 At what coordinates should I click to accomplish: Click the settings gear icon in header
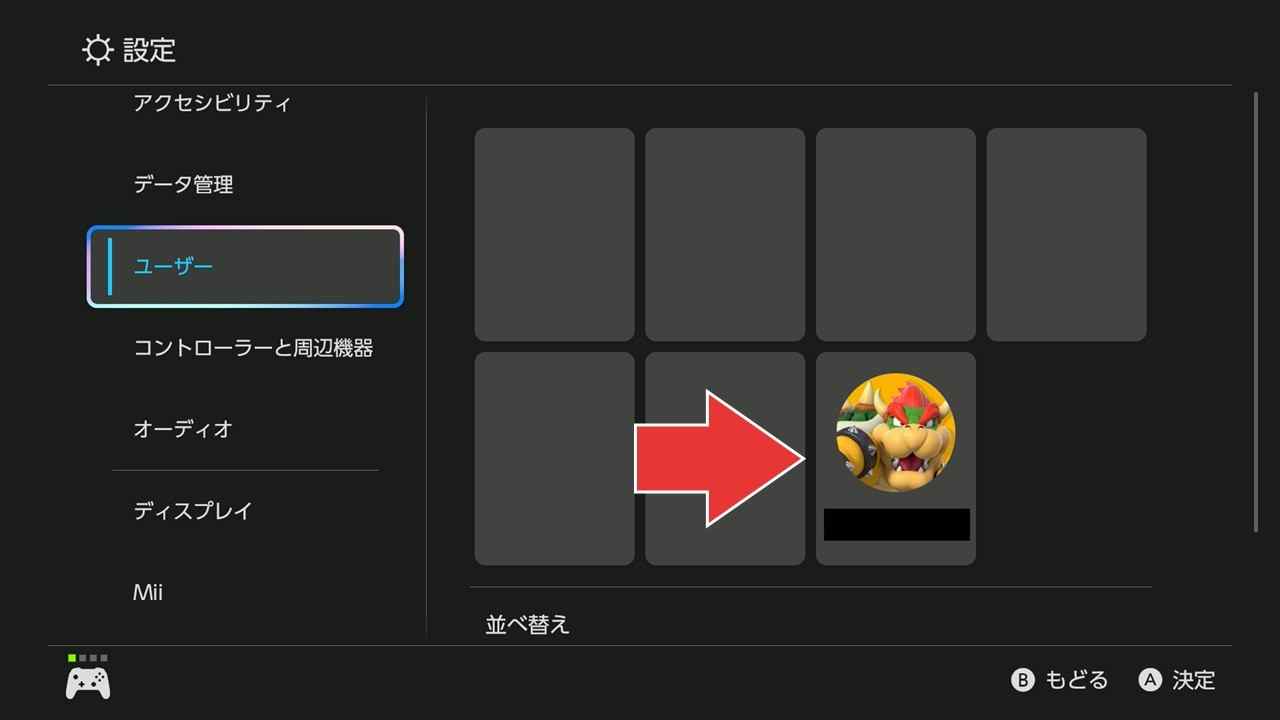pyautogui.click(x=97, y=50)
